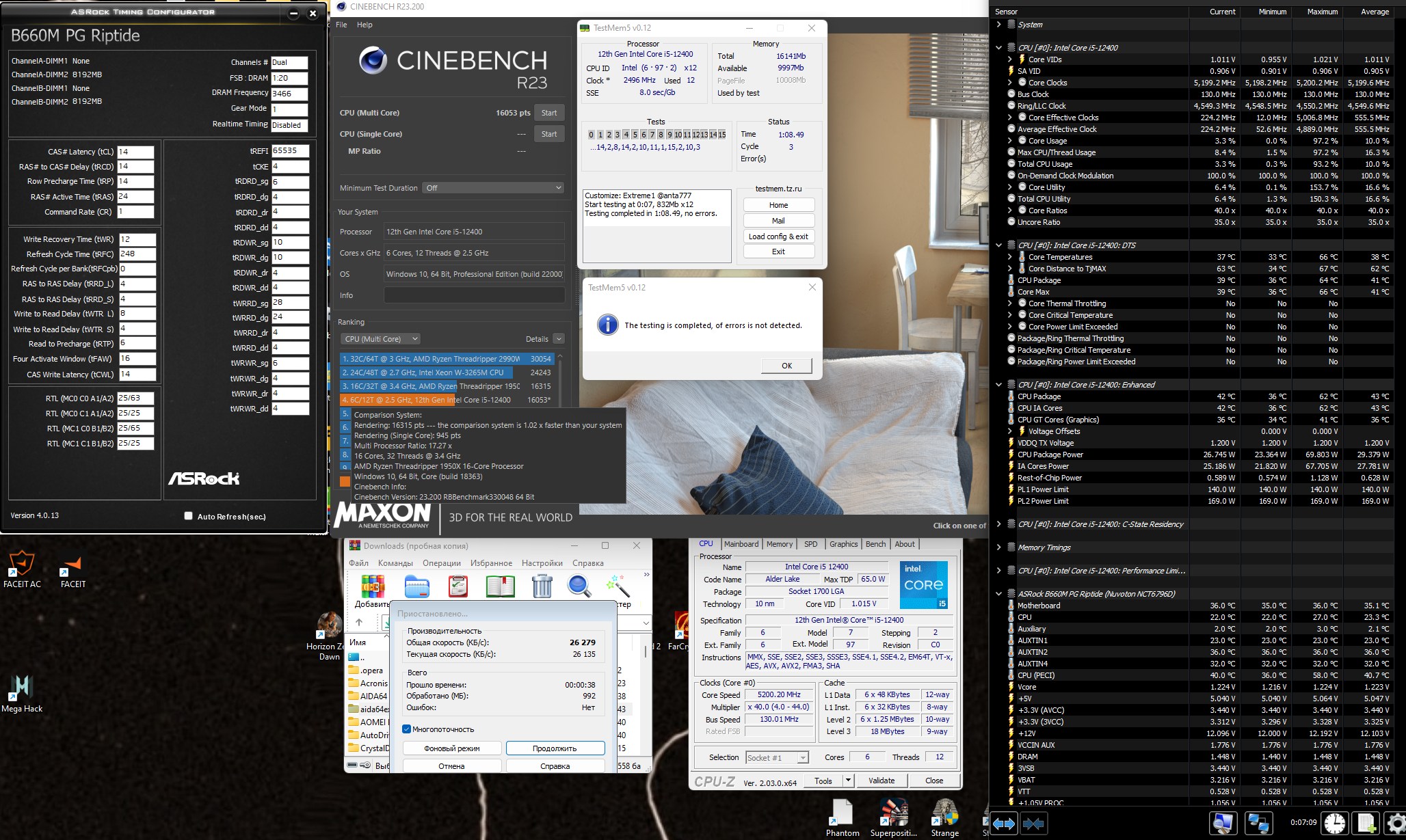The image size is (1406, 840).
Task: Open the CPU (Multi Core) ranking dropdown
Action: 380,339
